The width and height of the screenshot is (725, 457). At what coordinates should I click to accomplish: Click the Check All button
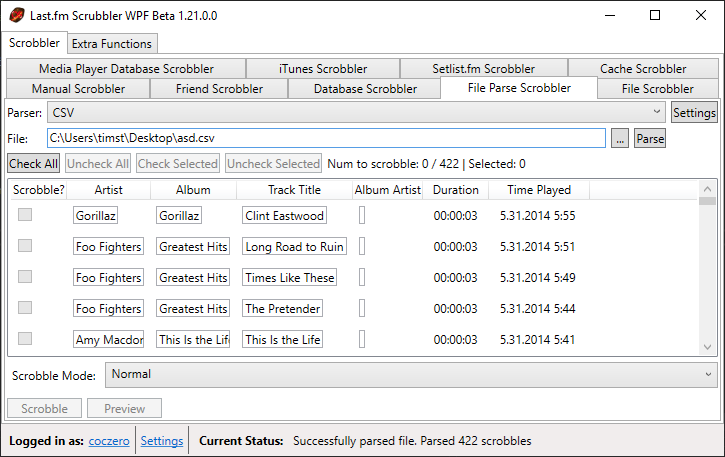click(x=33, y=163)
